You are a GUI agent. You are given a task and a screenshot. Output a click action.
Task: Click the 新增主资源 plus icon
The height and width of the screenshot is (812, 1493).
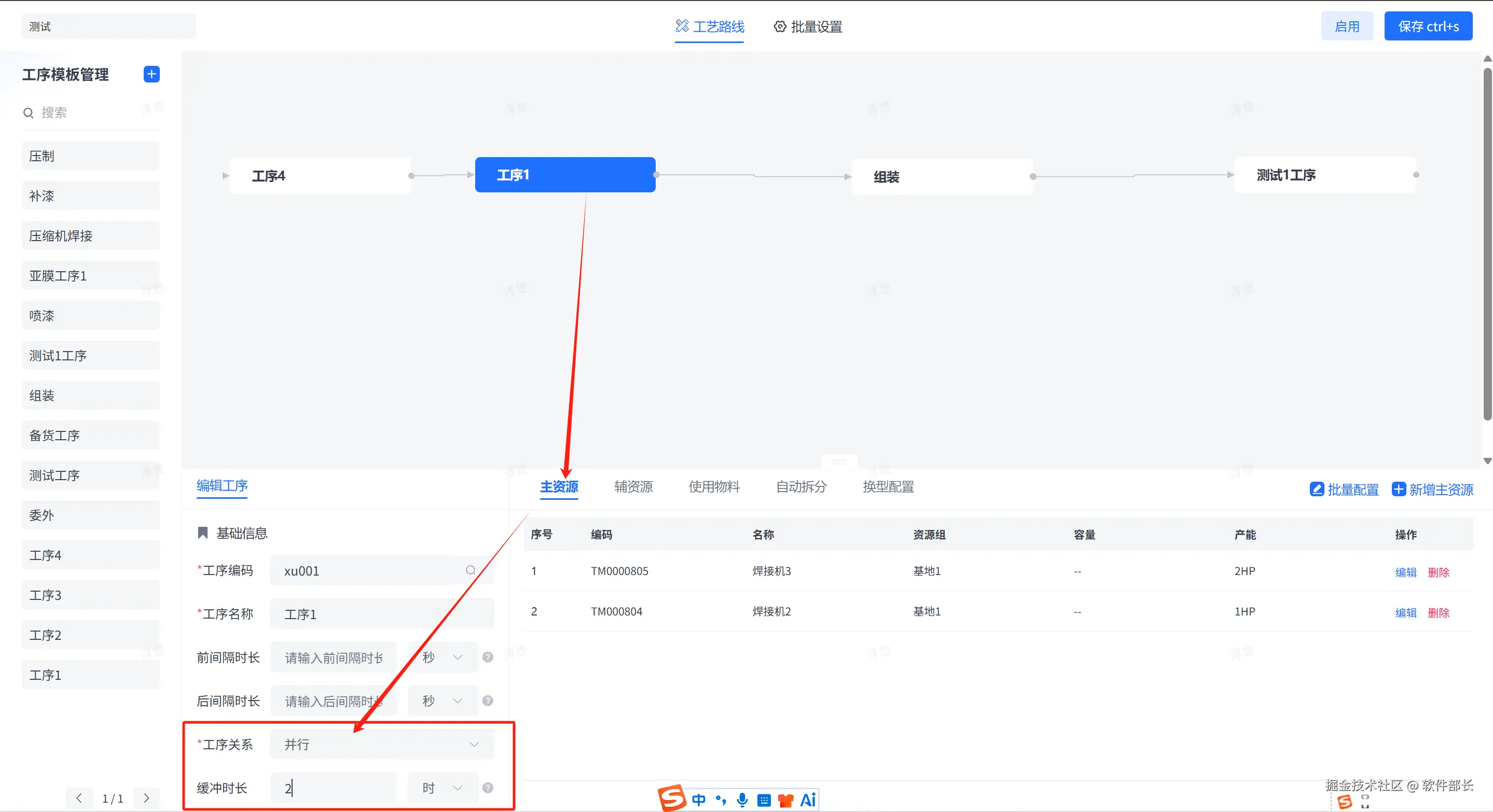pyautogui.click(x=1399, y=489)
